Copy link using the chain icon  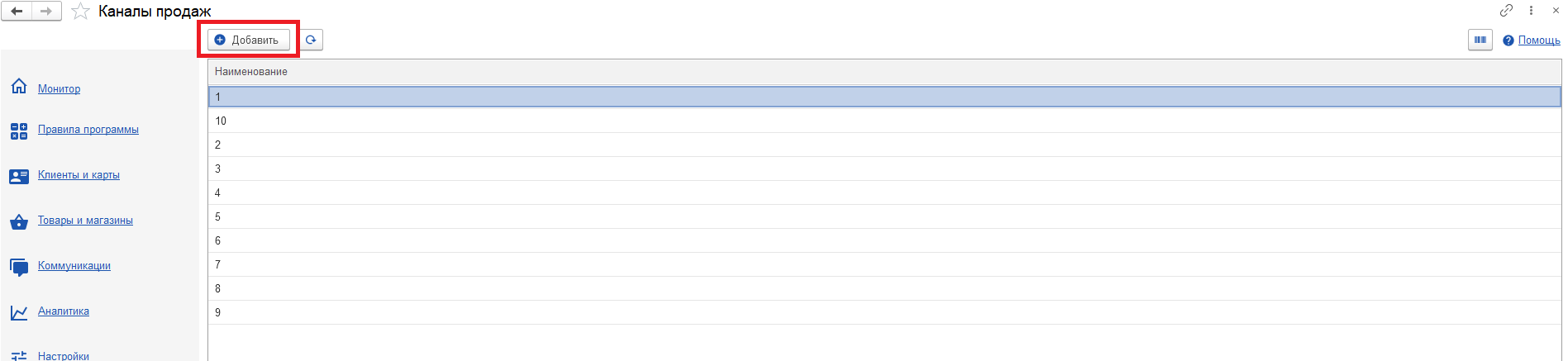click(1506, 11)
